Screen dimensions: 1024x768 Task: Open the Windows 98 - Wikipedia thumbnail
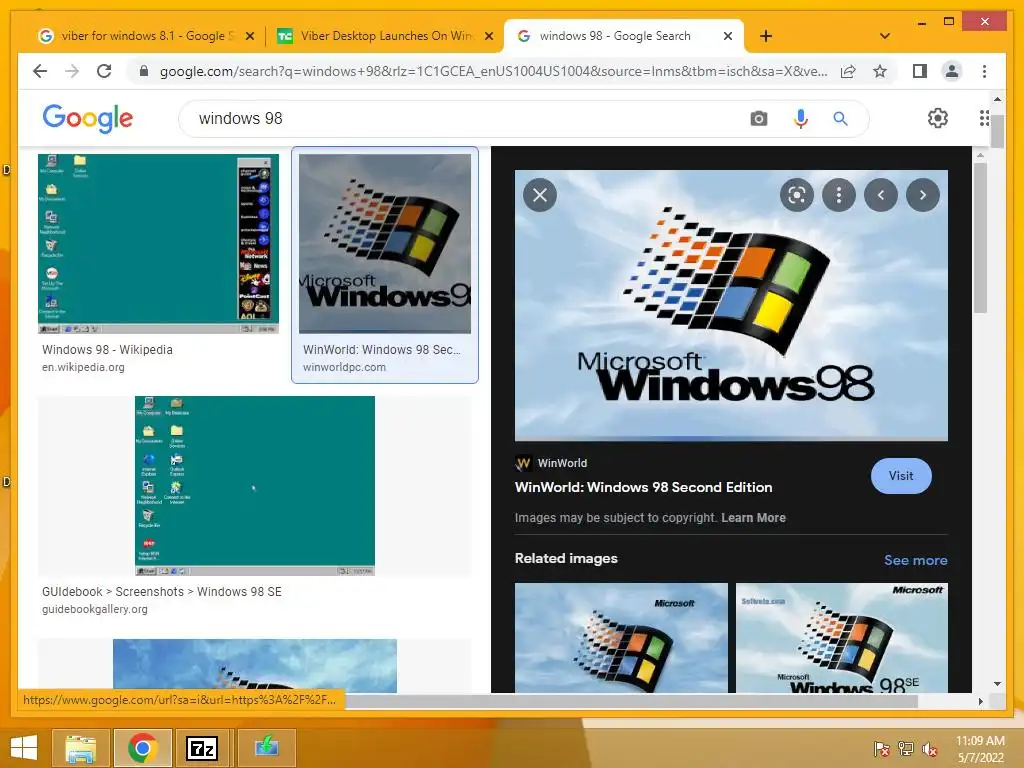click(158, 244)
